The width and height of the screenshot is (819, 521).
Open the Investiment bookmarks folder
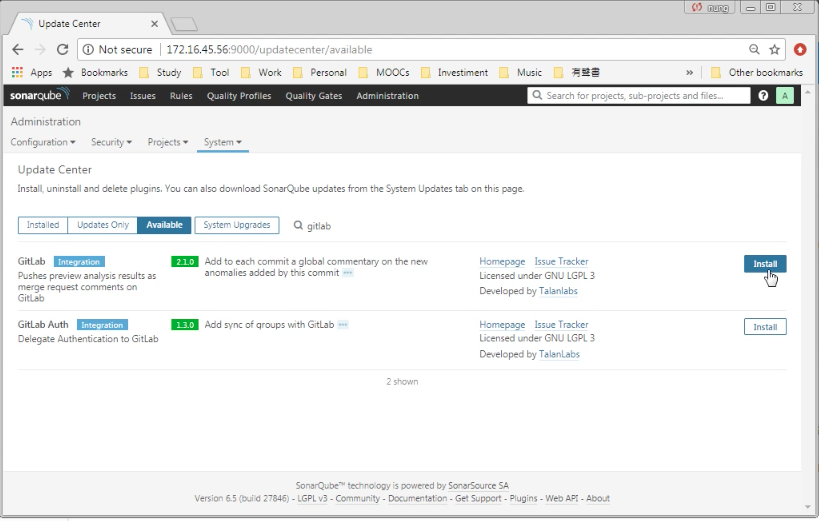coord(454,73)
